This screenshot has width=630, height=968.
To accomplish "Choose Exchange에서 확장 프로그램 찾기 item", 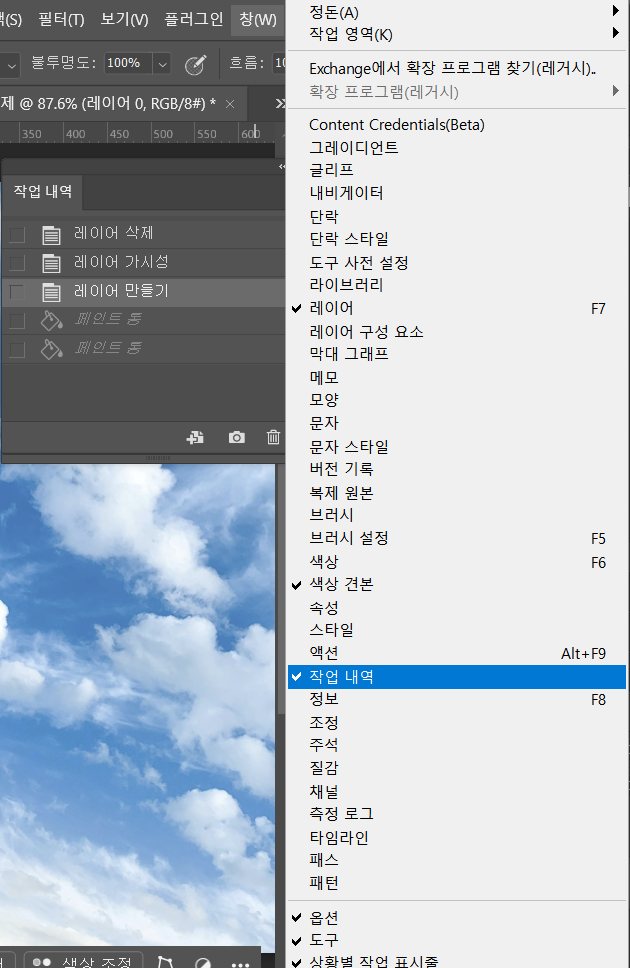I will (457, 68).
